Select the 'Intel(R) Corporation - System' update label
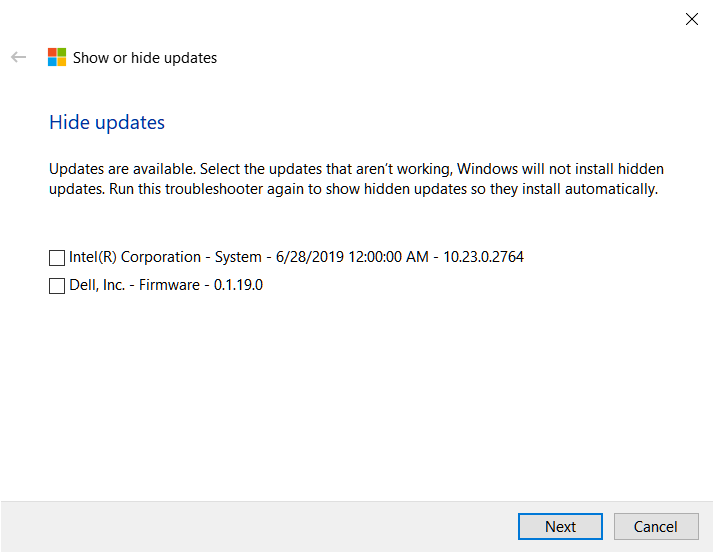The image size is (714, 553). pos(296,257)
